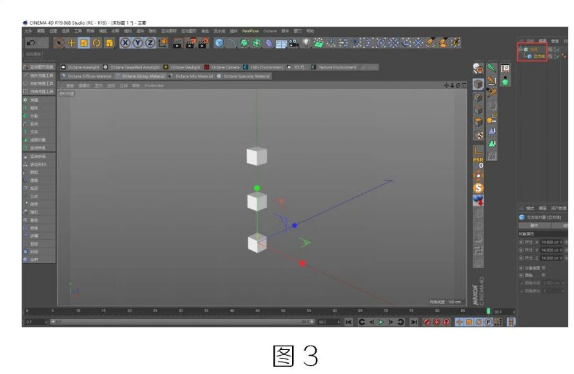Jump to end of timeline
The width and height of the screenshot is (574, 374).
click(x=414, y=322)
